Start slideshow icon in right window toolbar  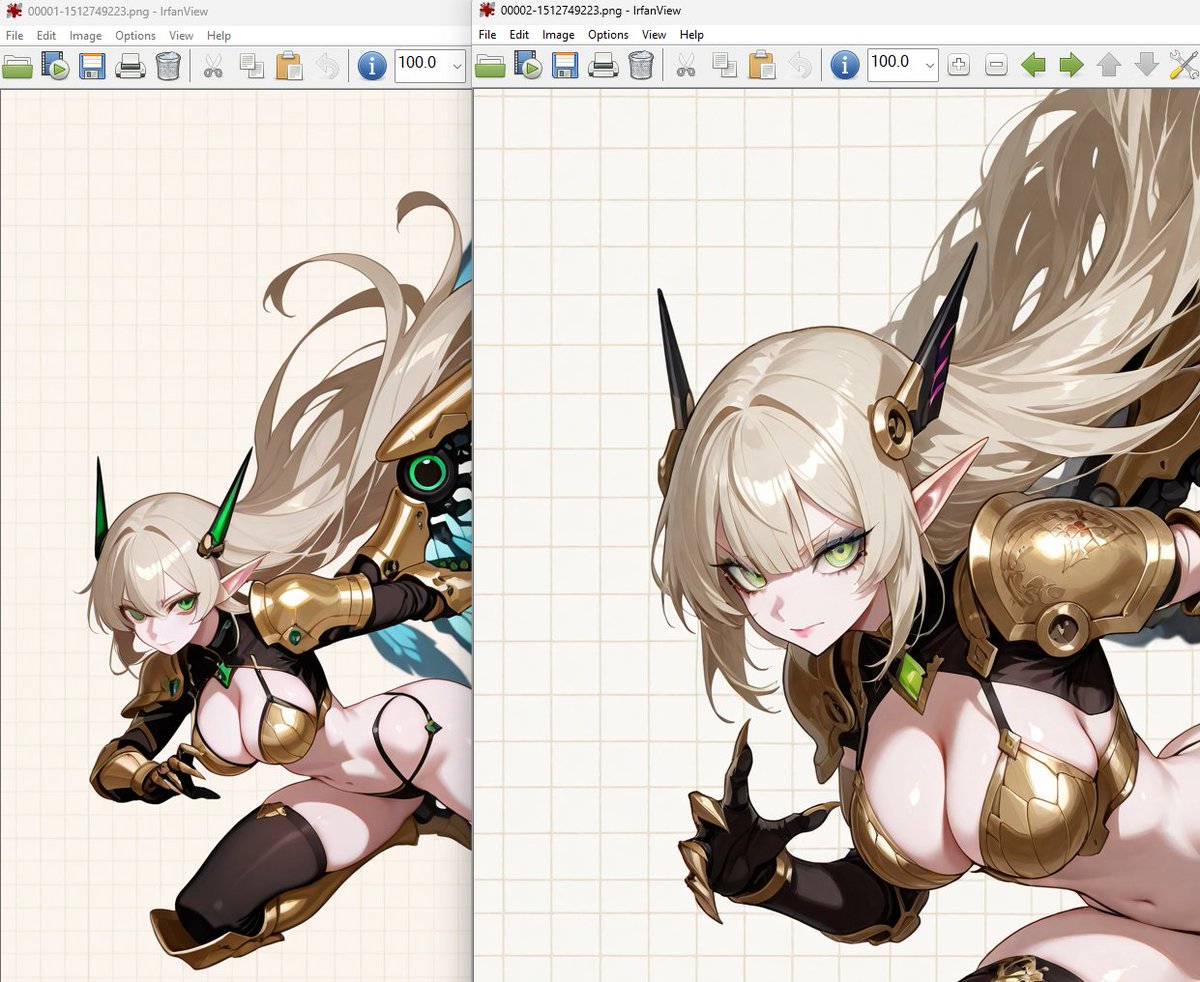pos(528,66)
